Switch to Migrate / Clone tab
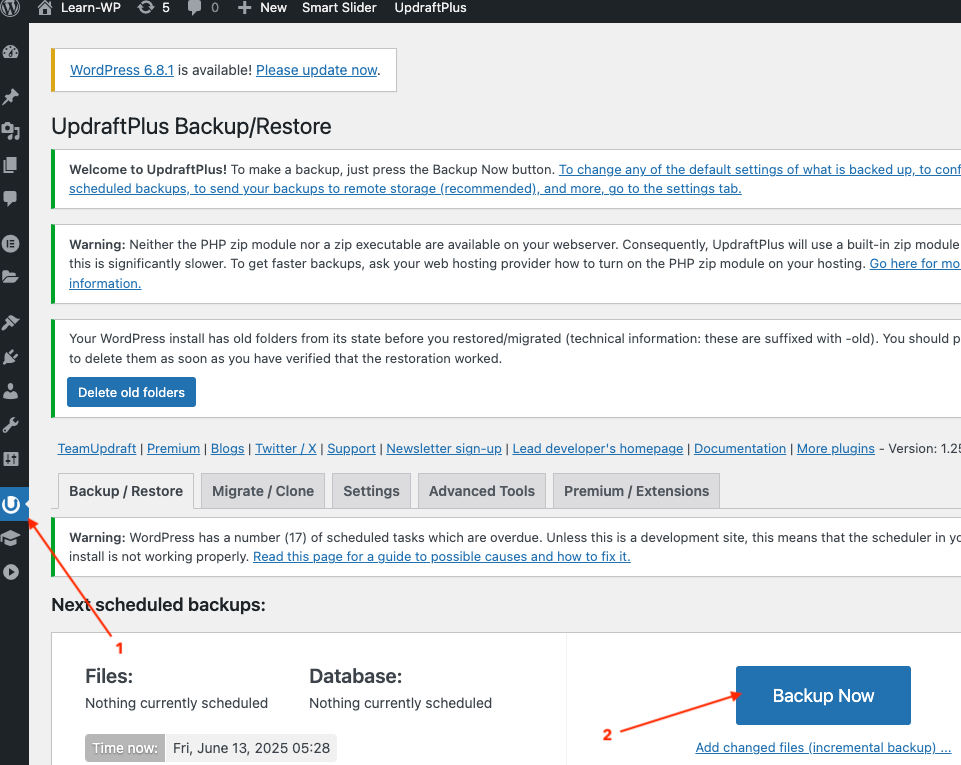 pos(262,491)
